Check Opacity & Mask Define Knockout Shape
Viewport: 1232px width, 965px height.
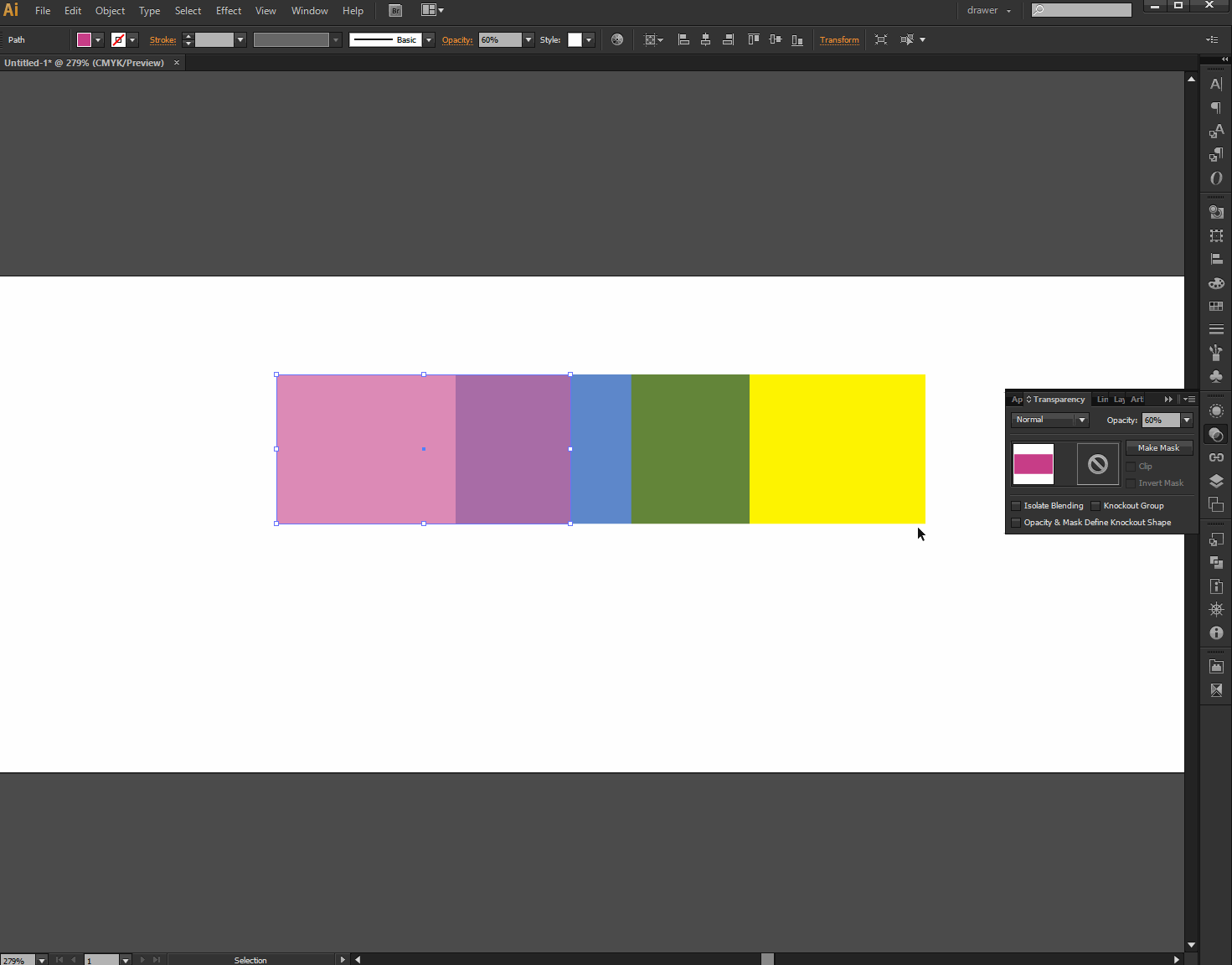pos(1016,523)
